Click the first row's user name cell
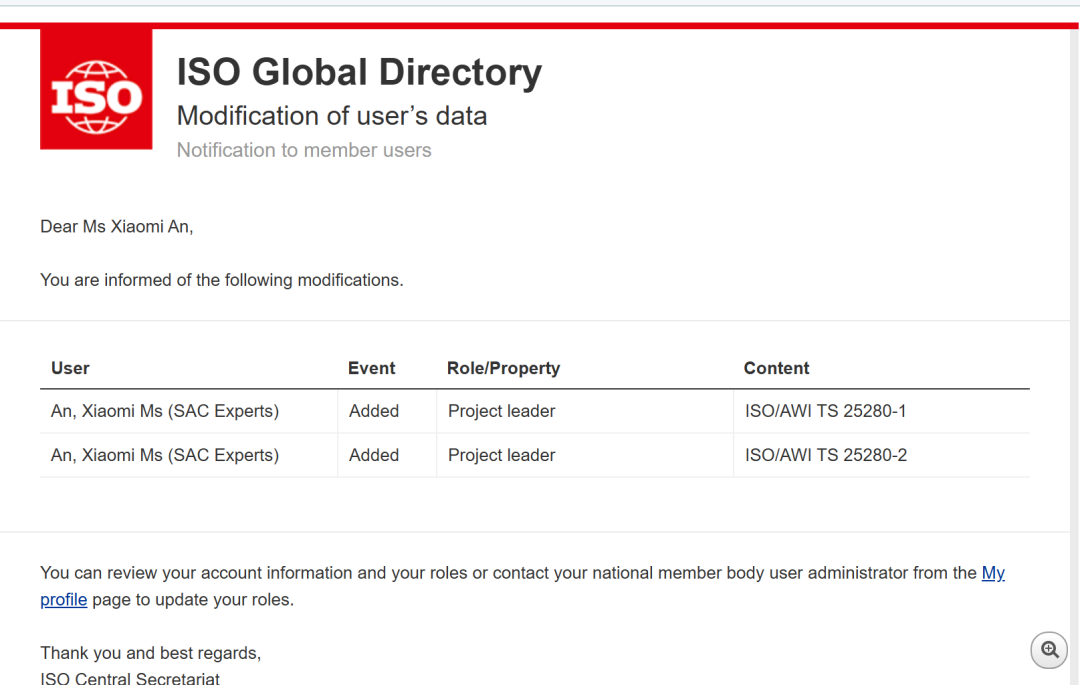Viewport: 1080px width, 685px height. [165, 411]
